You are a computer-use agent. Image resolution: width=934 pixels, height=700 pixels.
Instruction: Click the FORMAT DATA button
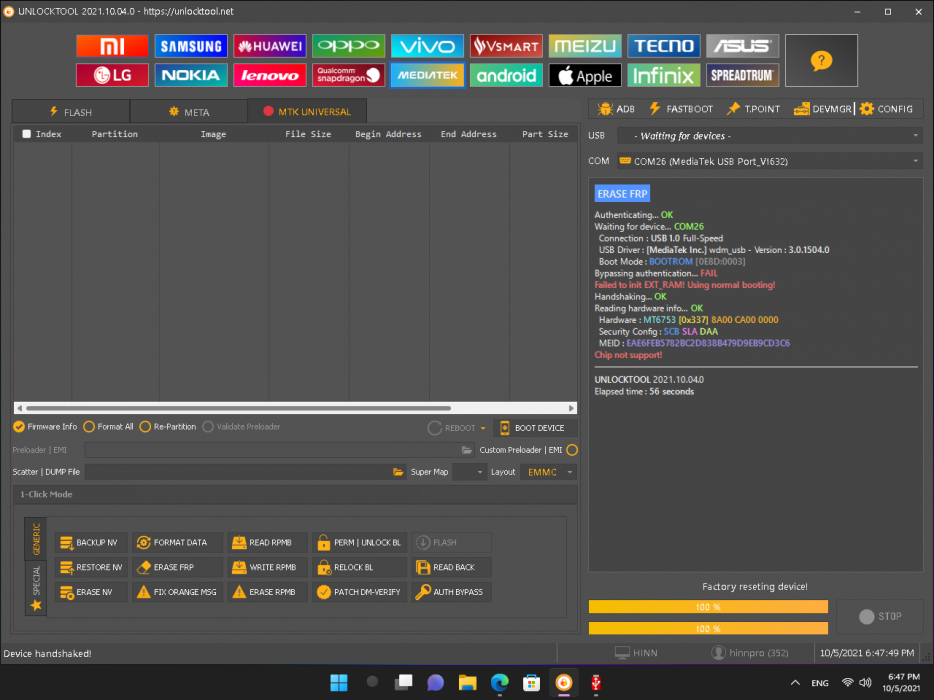click(x=178, y=542)
